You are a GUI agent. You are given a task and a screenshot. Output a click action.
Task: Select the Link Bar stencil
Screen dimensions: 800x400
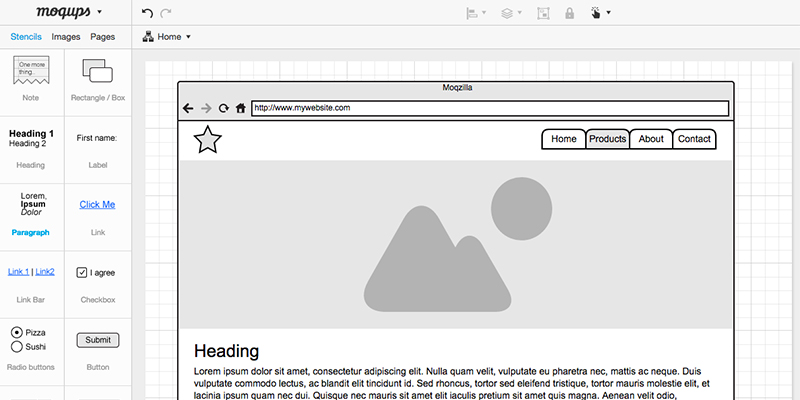point(31,284)
